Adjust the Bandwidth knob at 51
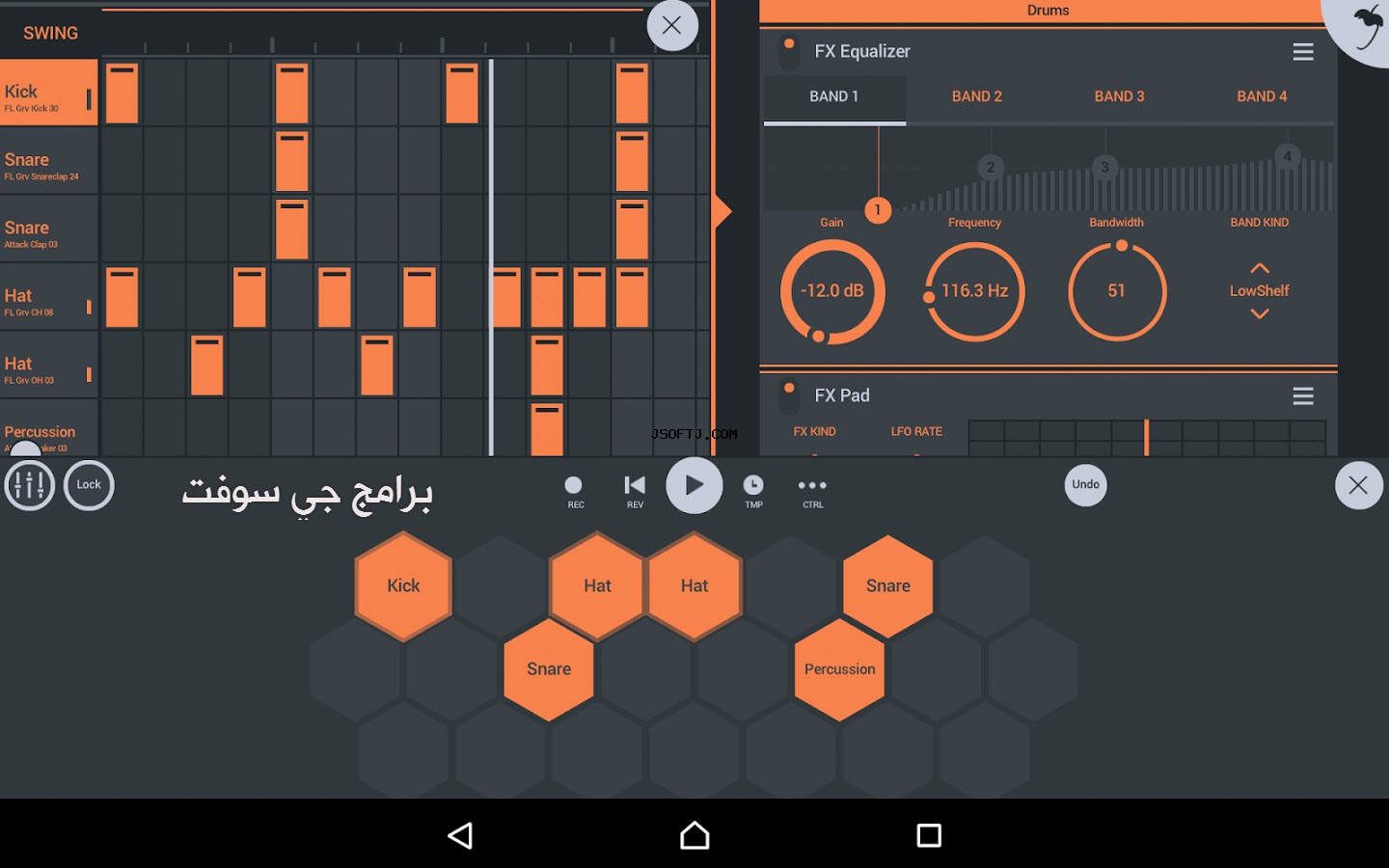Viewport: 1389px width, 868px height. [1117, 291]
